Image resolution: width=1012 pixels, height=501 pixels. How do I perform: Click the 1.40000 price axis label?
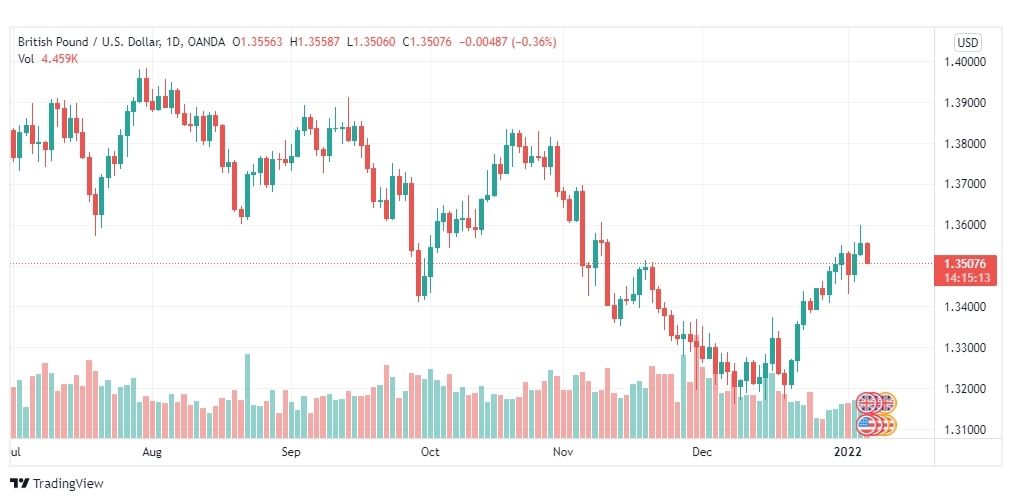(x=964, y=62)
